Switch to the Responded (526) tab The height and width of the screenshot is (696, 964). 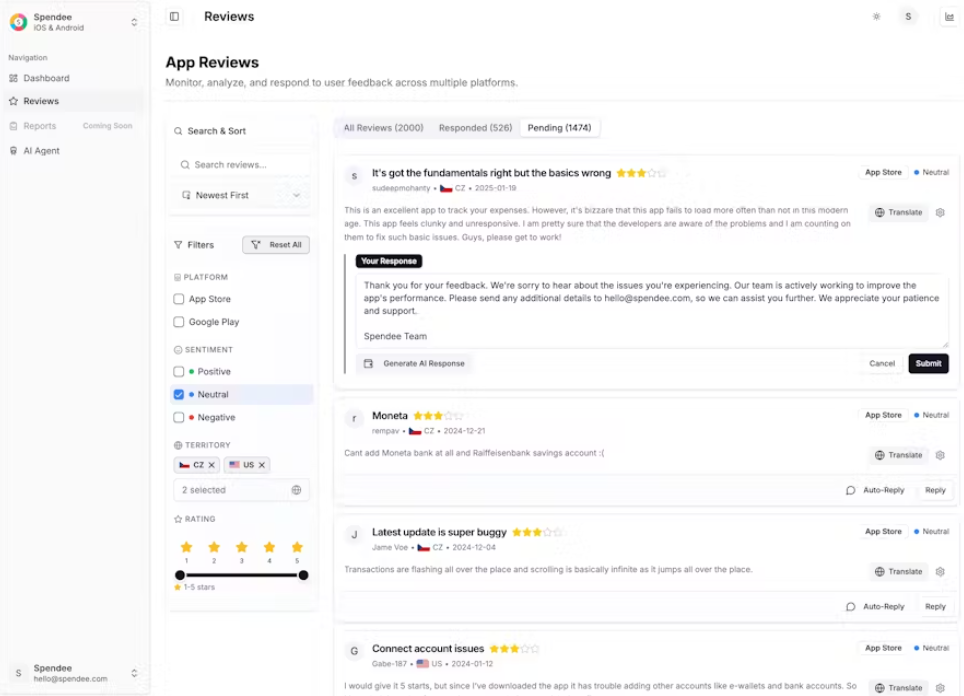(475, 128)
